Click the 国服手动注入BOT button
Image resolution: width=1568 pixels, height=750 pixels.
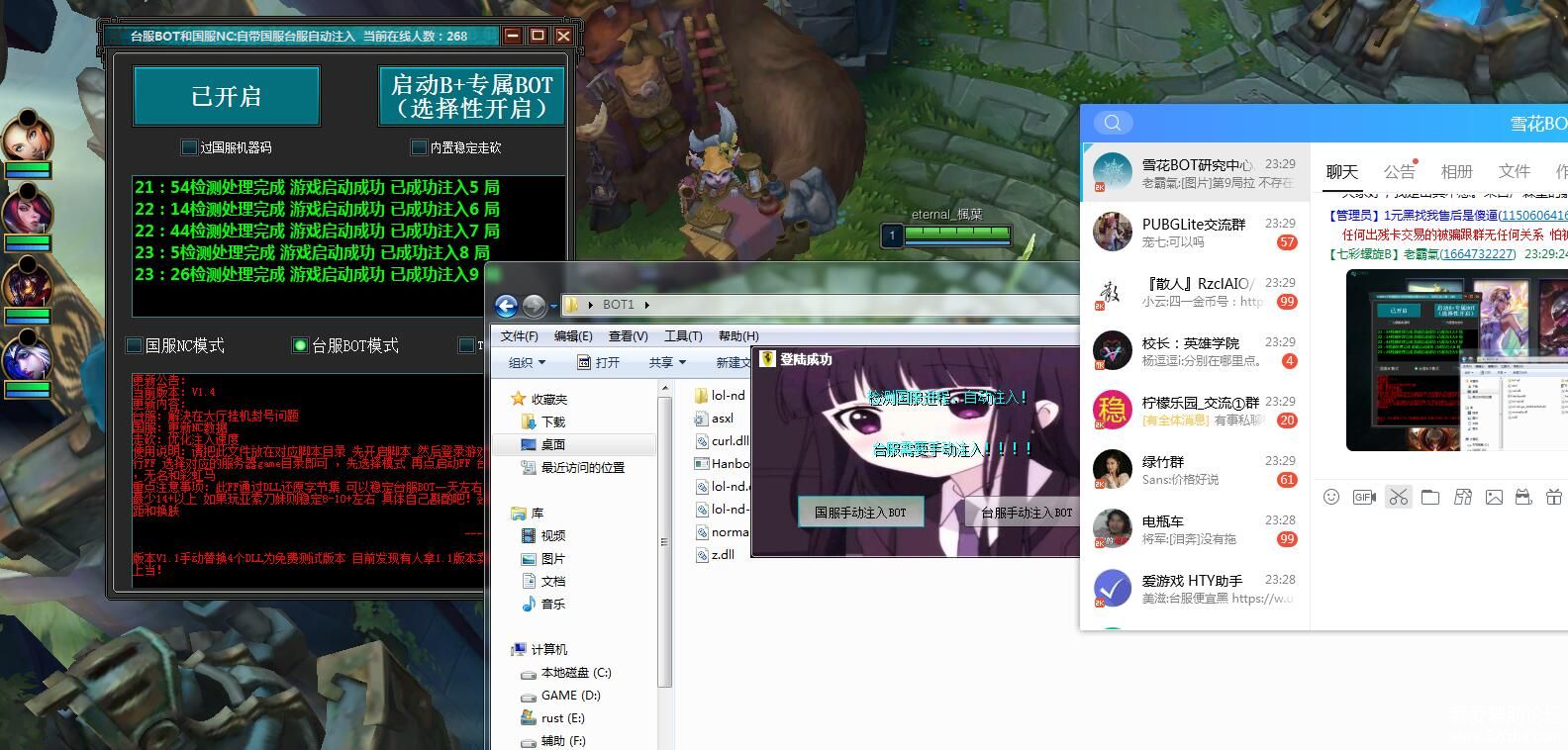tap(860, 512)
